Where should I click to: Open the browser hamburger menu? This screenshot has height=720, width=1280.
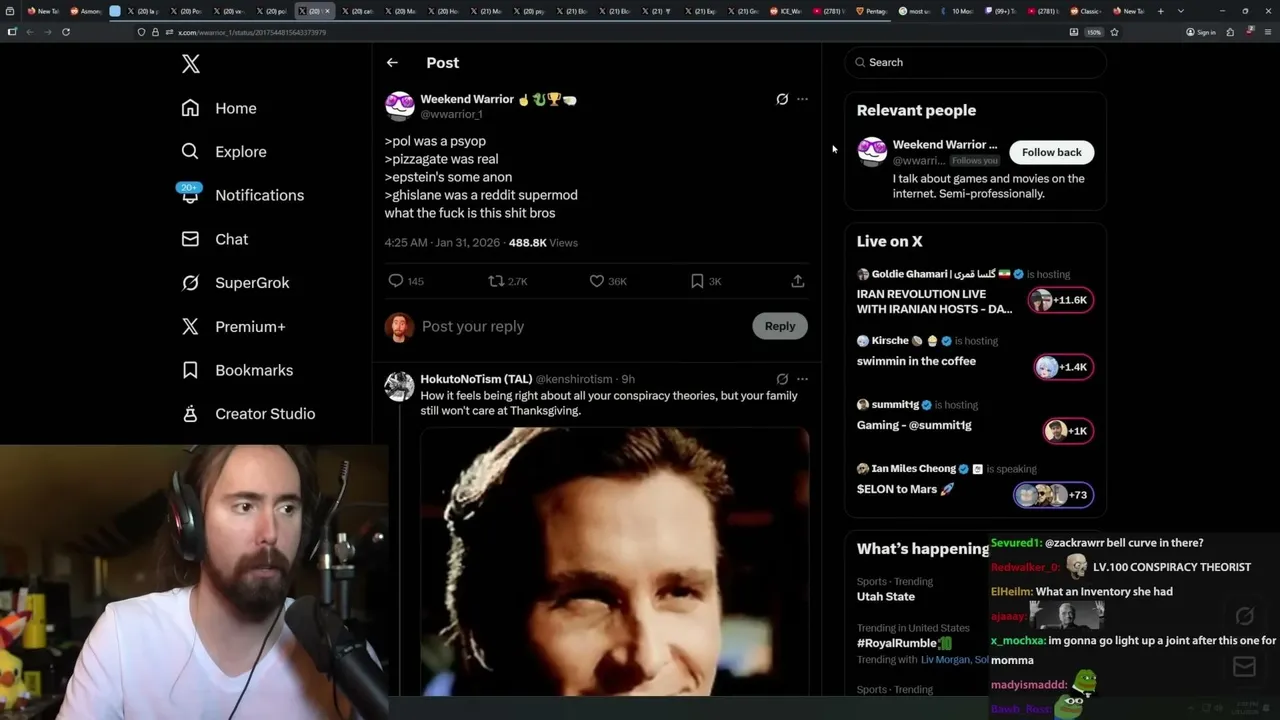(1267, 32)
